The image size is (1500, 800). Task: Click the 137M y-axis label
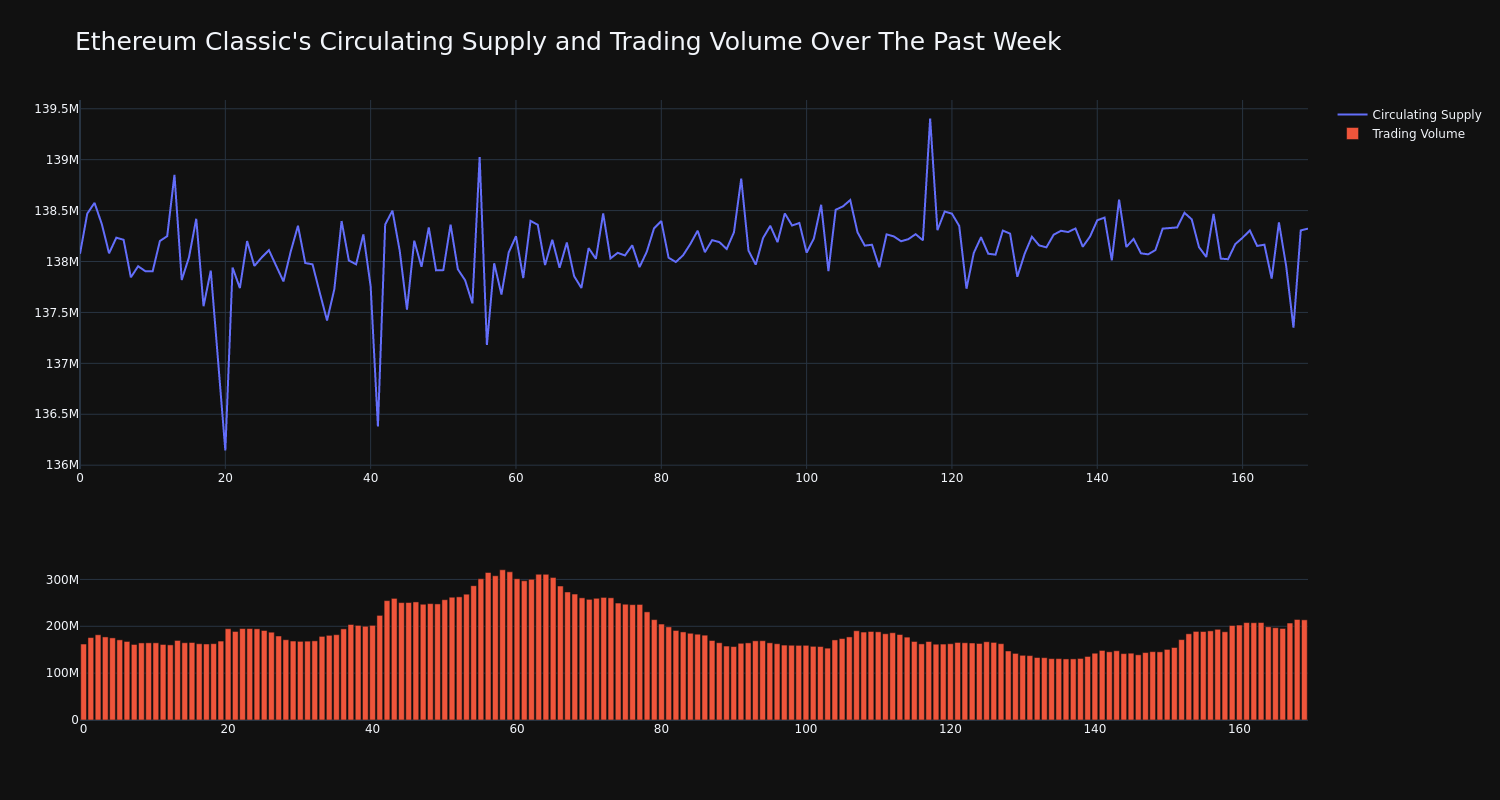pyautogui.click(x=62, y=363)
